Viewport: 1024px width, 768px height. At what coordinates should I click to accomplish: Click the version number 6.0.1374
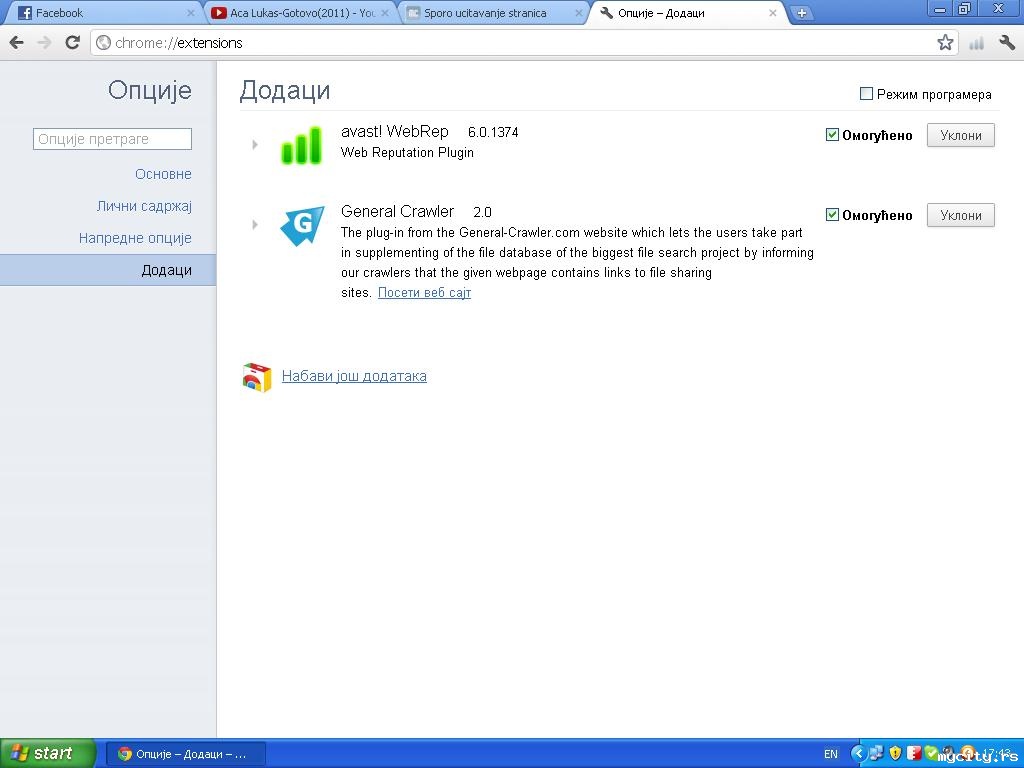tap(493, 132)
